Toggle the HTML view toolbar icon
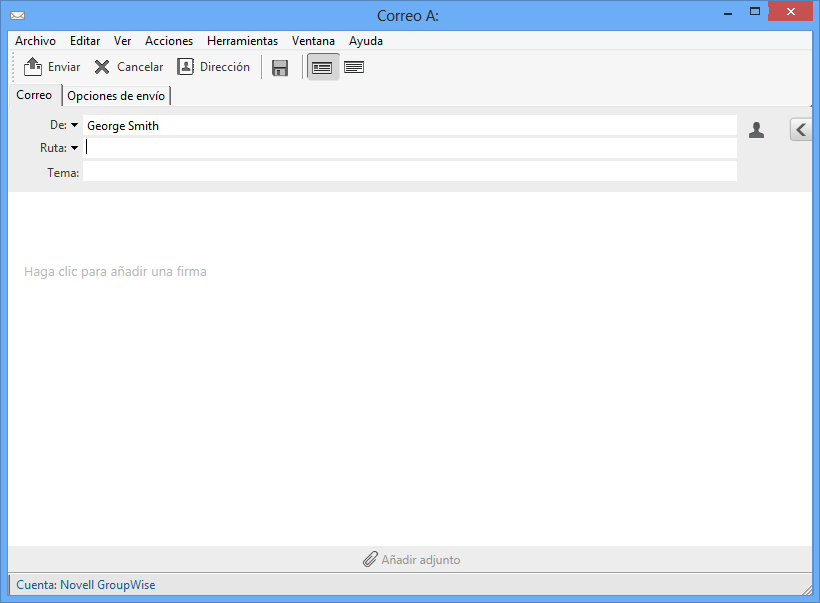 [322, 67]
